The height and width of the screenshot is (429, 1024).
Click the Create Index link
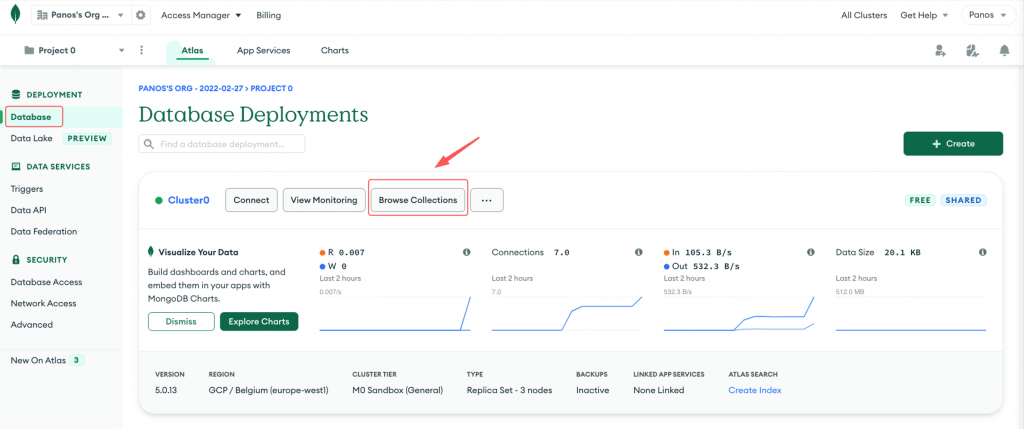tap(755, 390)
